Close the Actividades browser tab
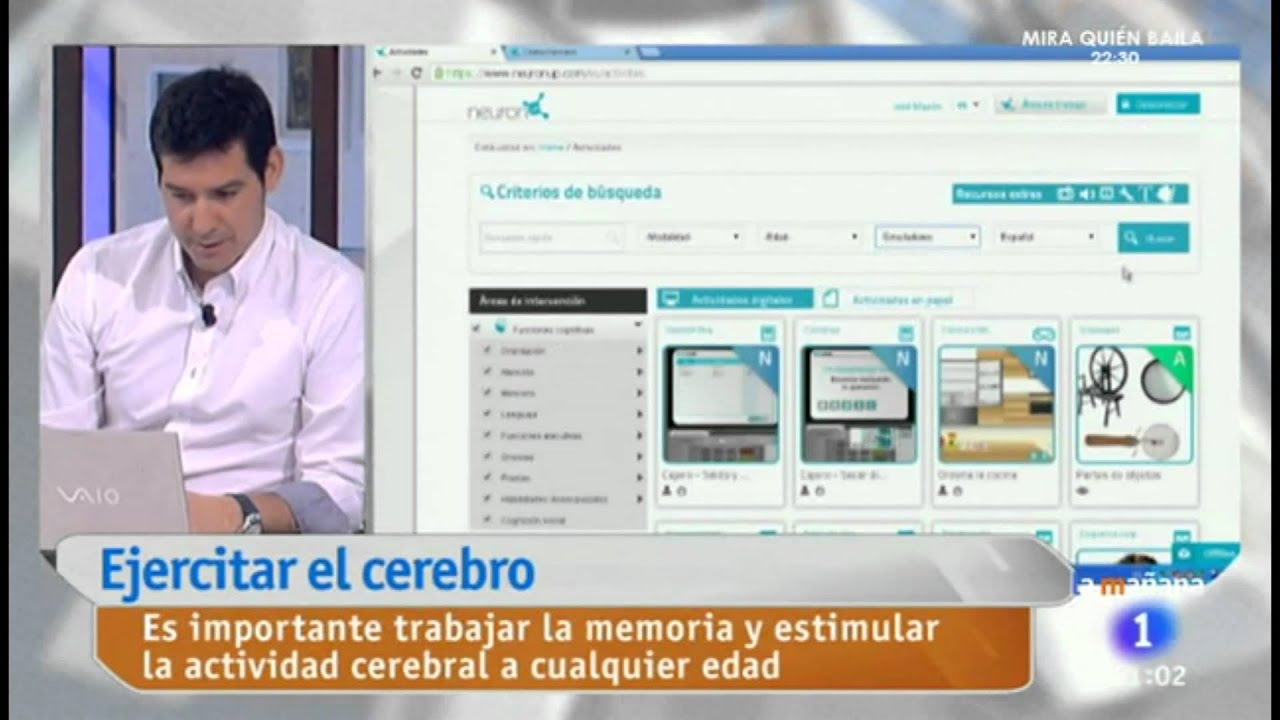Viewport: 1280px width, 720px height. [493, 51]
